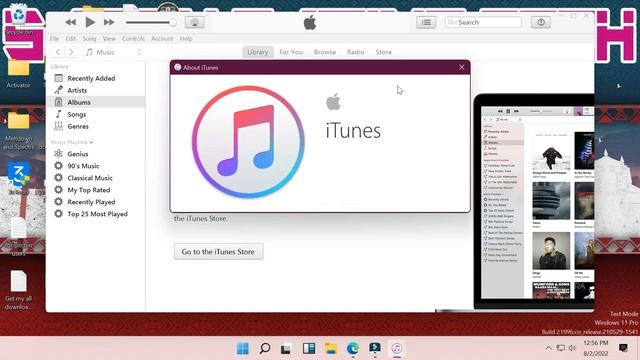The height and width of the screenshot is (360, 640).
Task: Open the View menu
Action: pos(109,38)
